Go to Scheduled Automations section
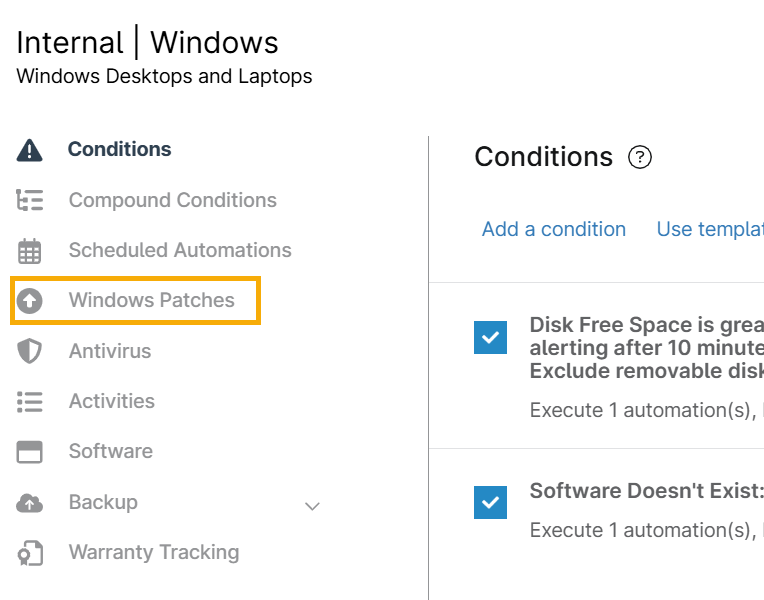 (x=180, y=250)
